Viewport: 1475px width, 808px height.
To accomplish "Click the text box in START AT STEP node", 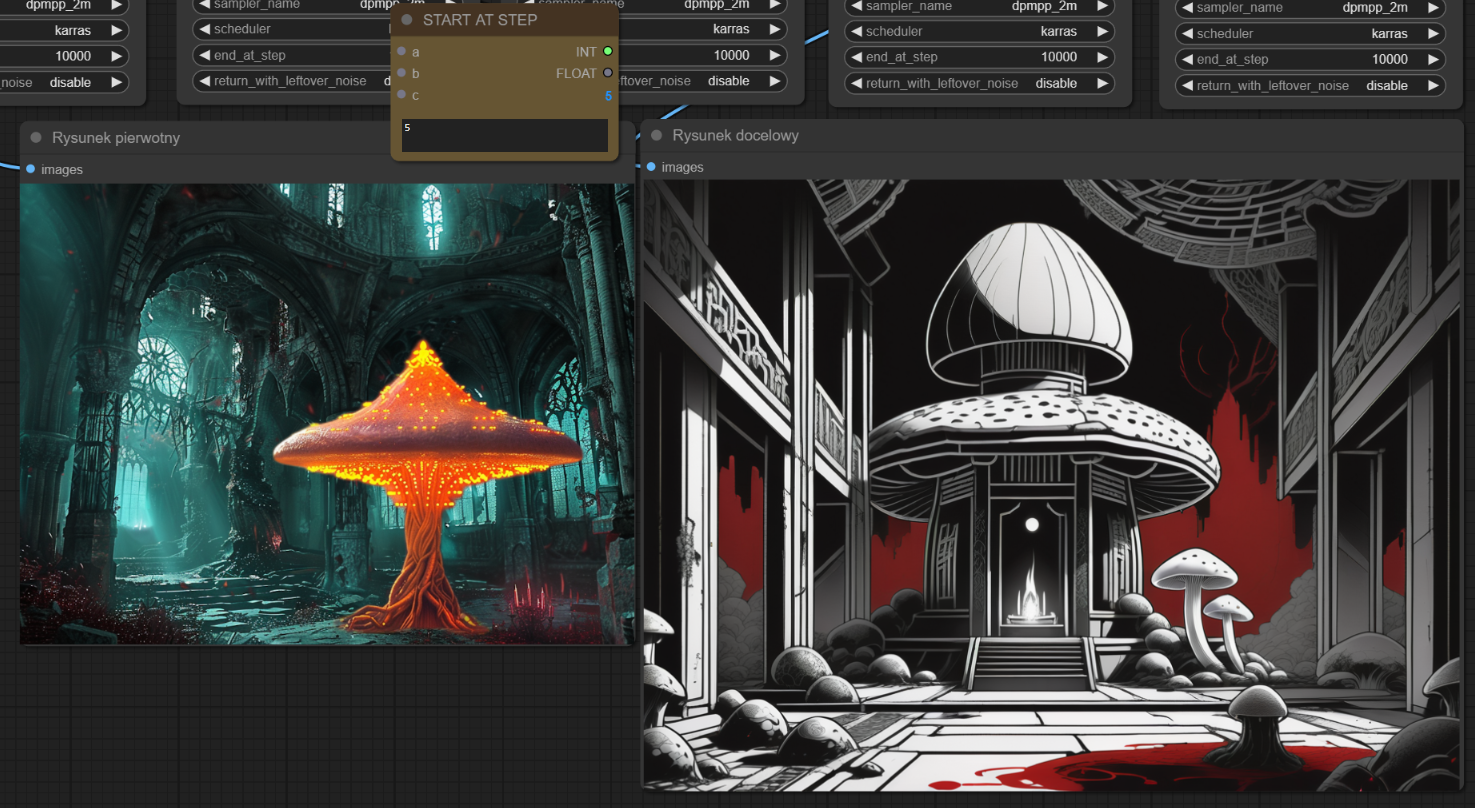I will 504,136.
